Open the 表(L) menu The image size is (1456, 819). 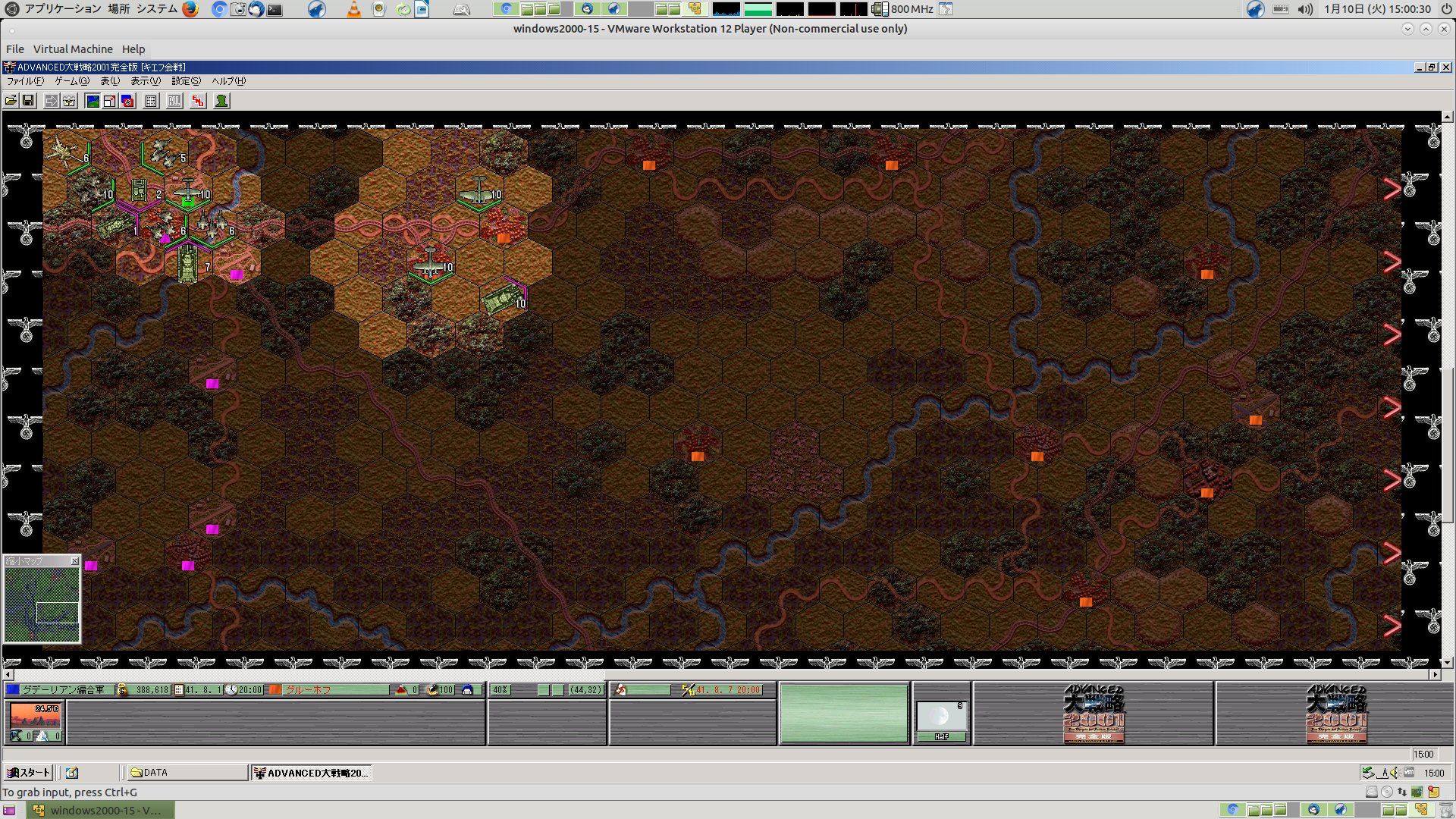click(x=110, y=81)
